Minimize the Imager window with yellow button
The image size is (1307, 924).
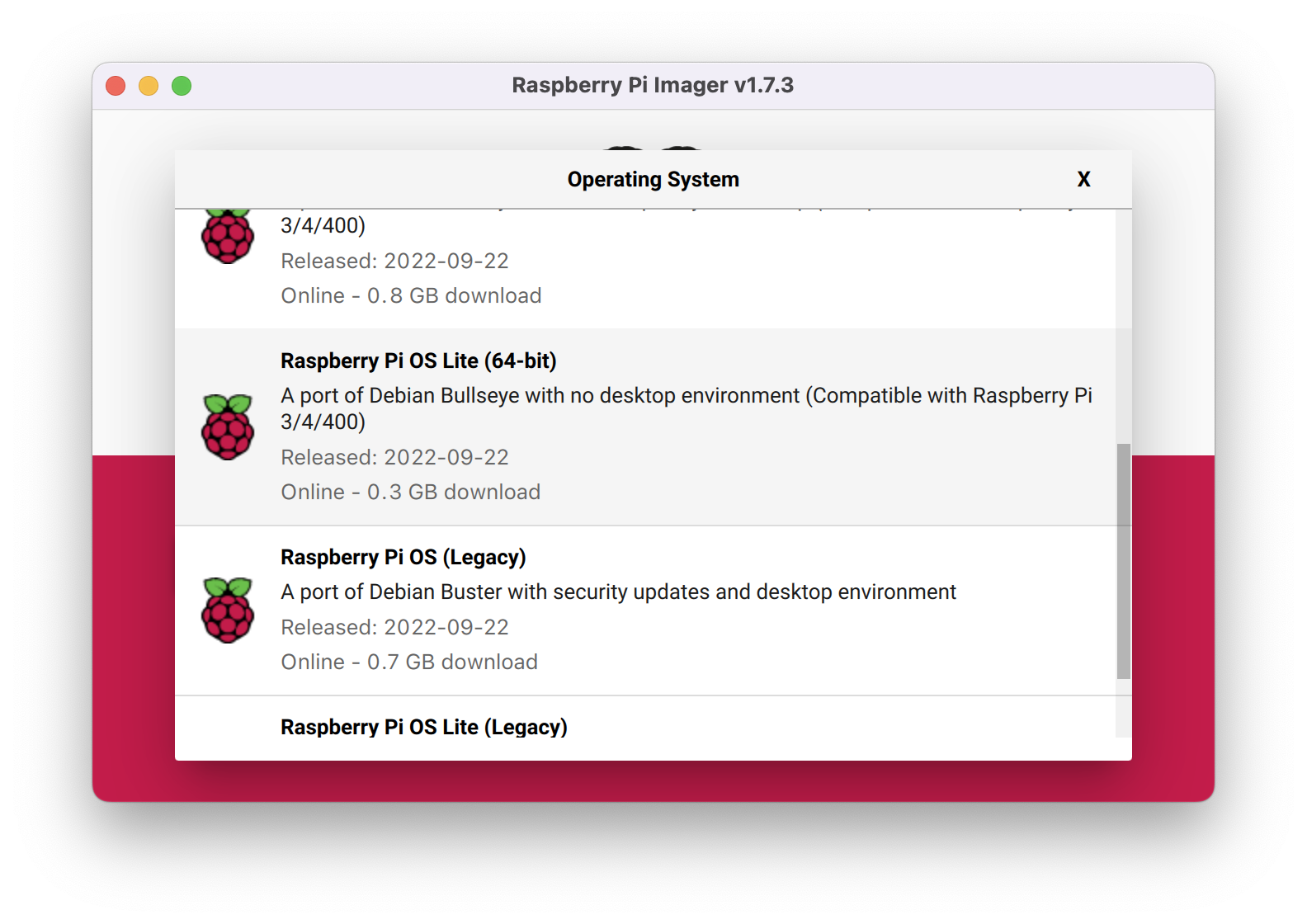click(149, 86)
